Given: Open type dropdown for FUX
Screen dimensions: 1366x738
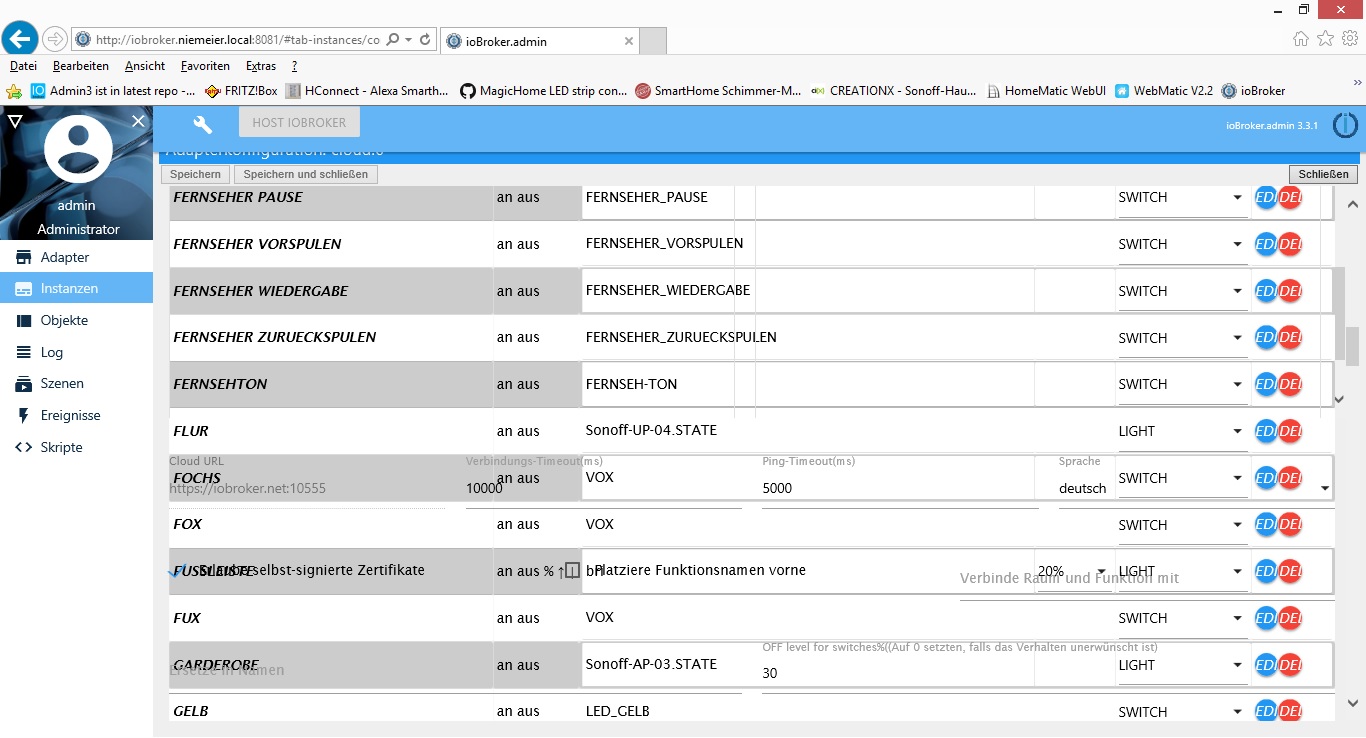Looking at the screenshot, I should click(x=1181, y=618).
